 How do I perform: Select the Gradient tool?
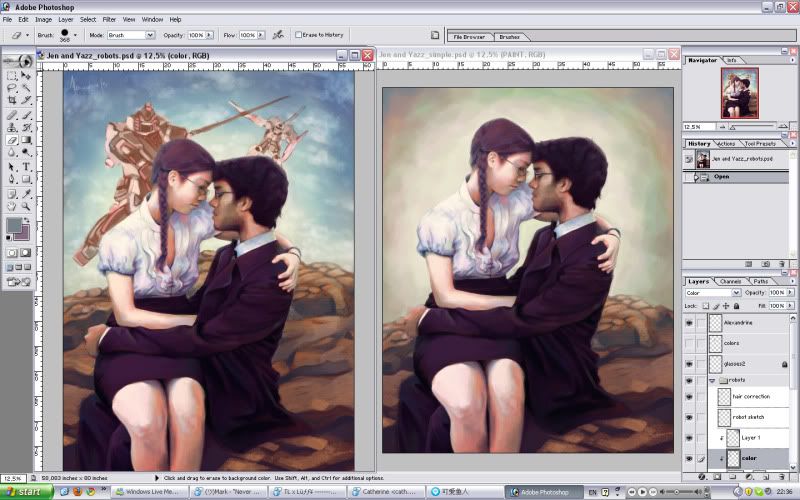(26, 140)
